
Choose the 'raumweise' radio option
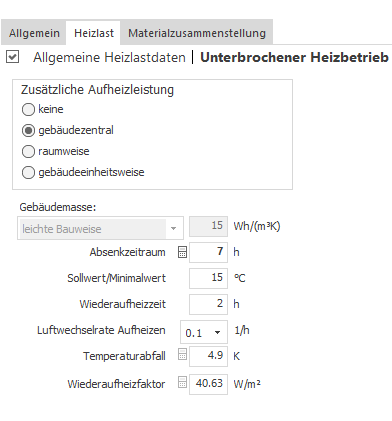(28, 151)
